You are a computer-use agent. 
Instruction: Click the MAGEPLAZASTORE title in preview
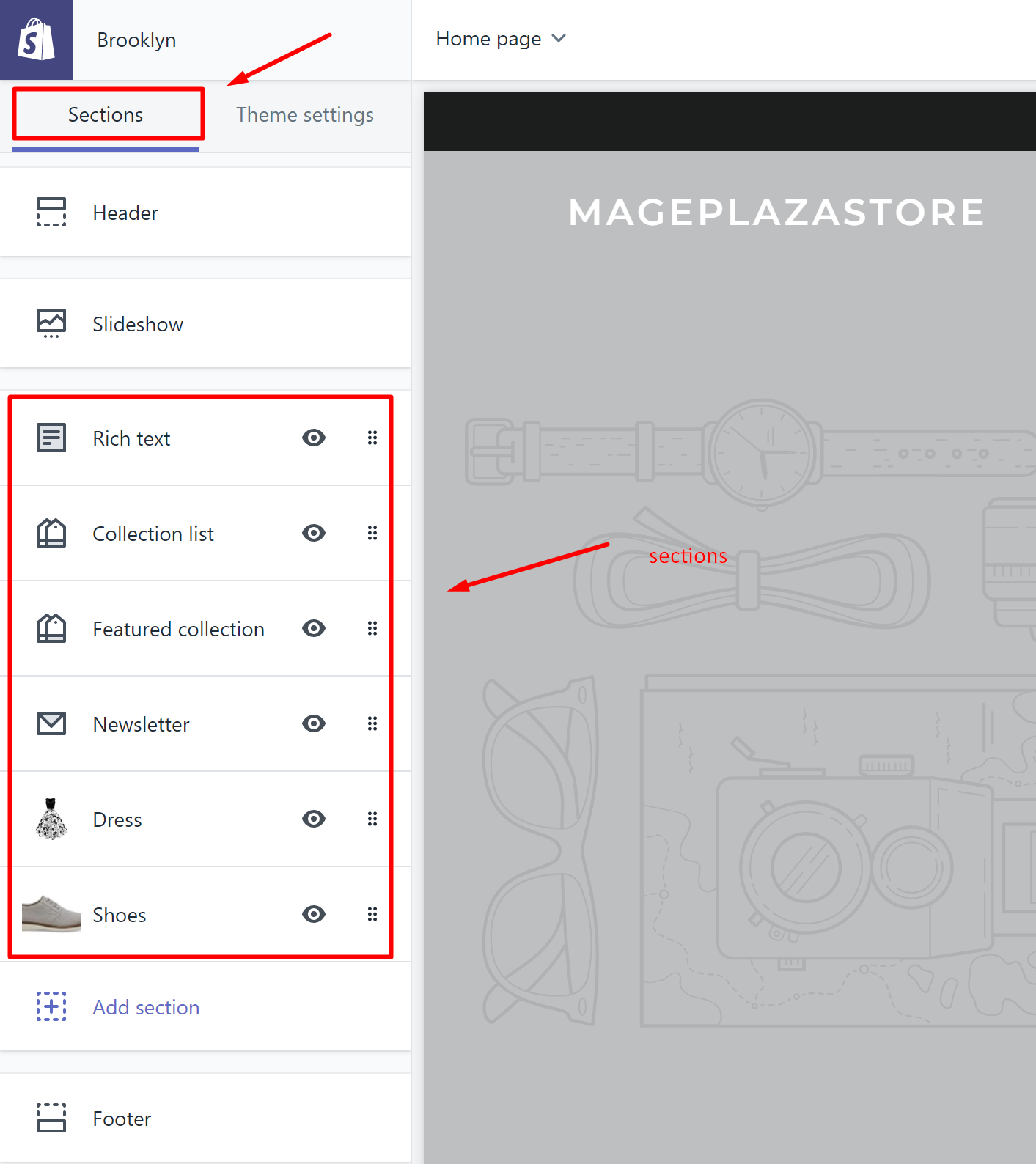coord(776,213)
